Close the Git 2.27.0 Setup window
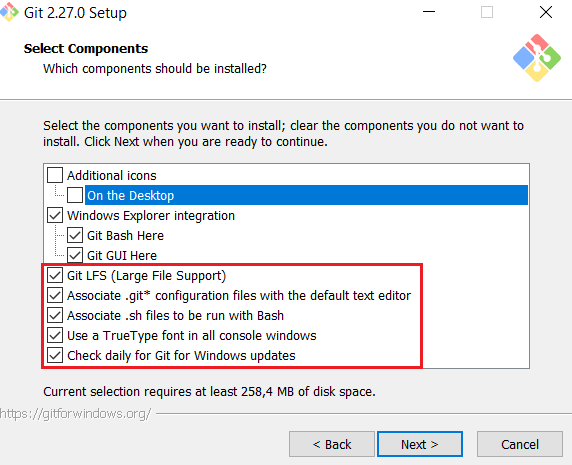572x465 pixels. click(x=546, y=12)
